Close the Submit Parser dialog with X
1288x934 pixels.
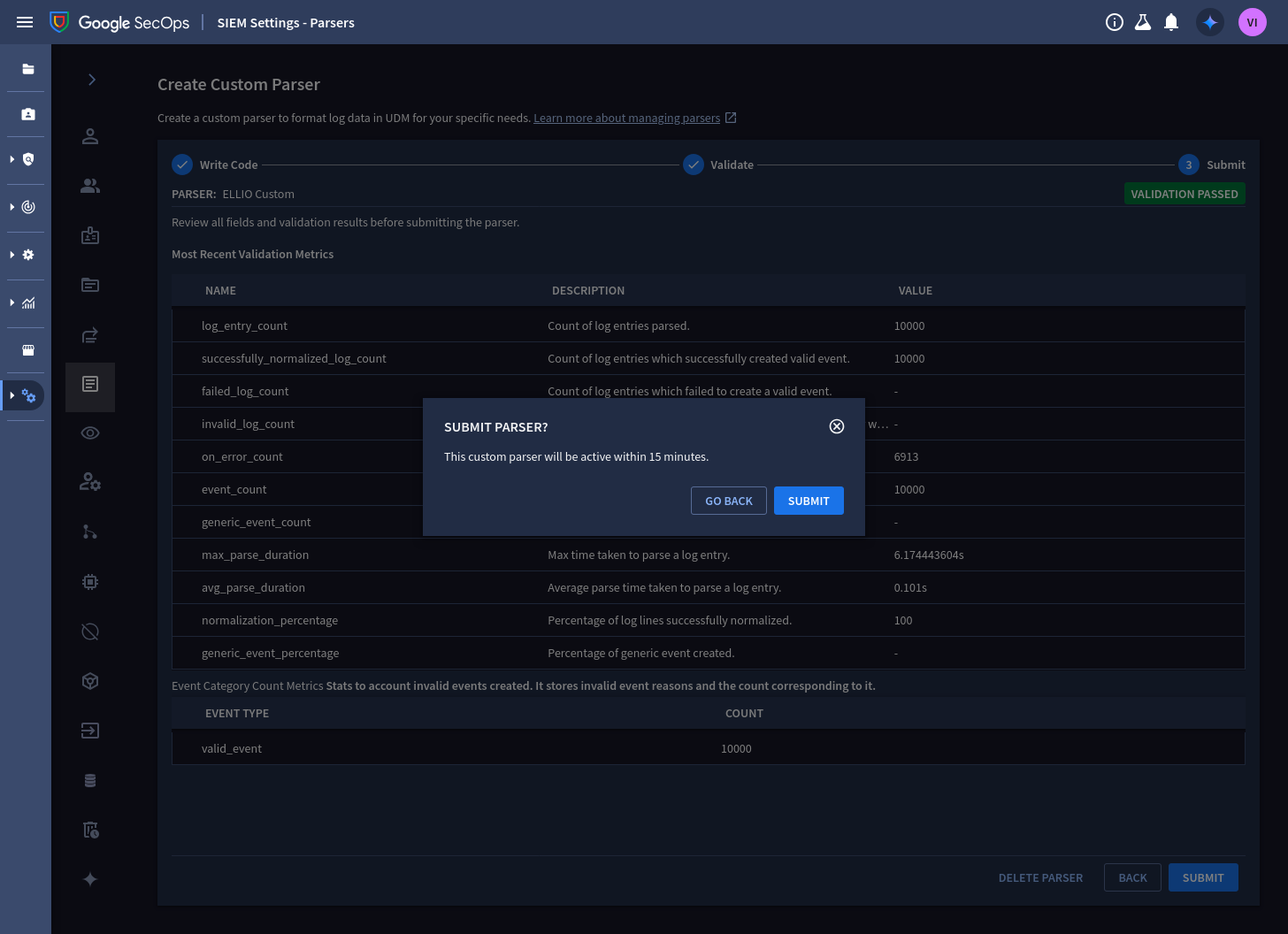coord(837,426)
